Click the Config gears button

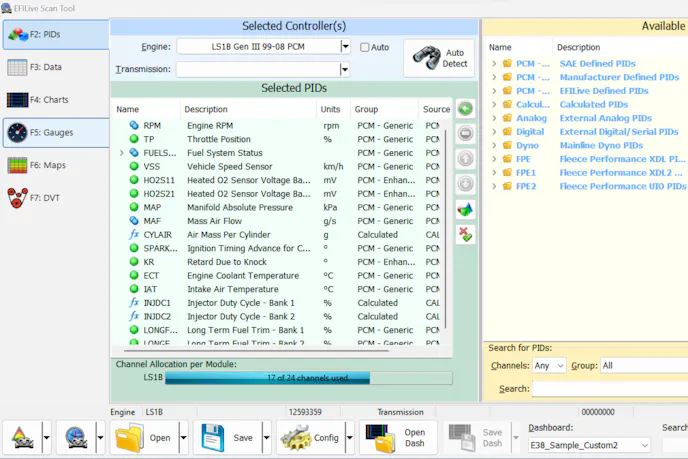click(x=314, y=438)
